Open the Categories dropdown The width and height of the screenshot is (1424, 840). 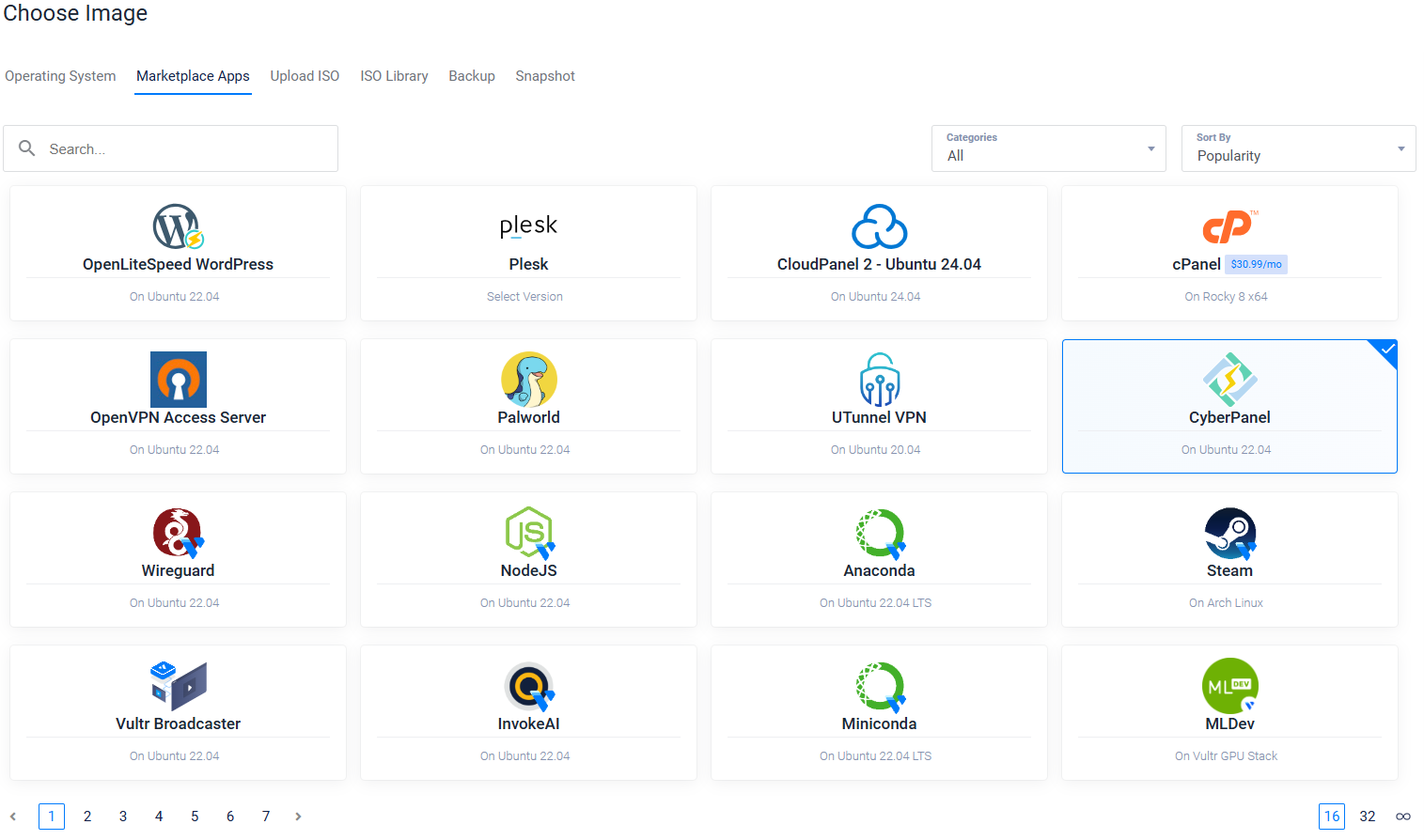pyautogui.click(x=1049, y=148)
